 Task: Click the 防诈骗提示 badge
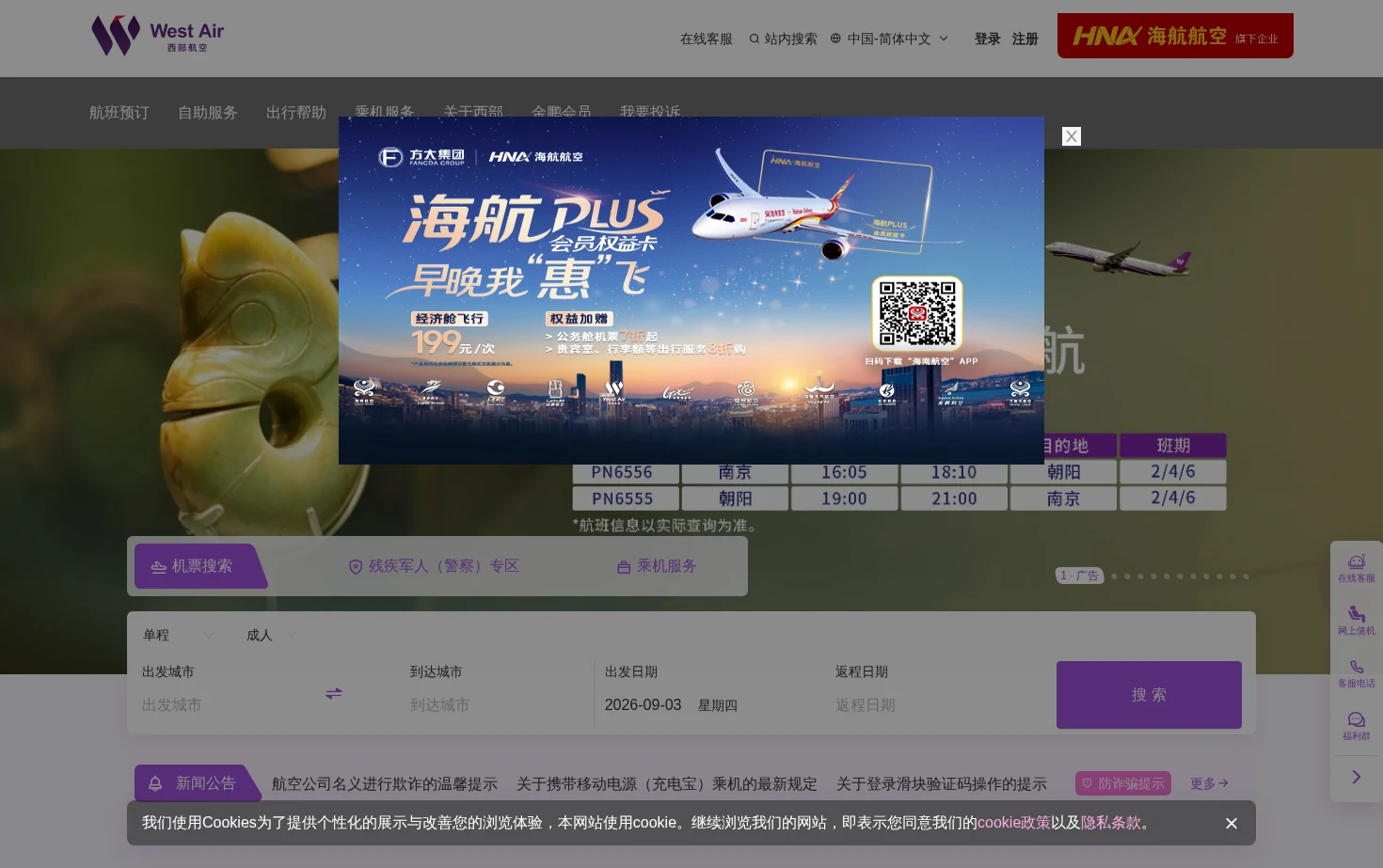1123,783
